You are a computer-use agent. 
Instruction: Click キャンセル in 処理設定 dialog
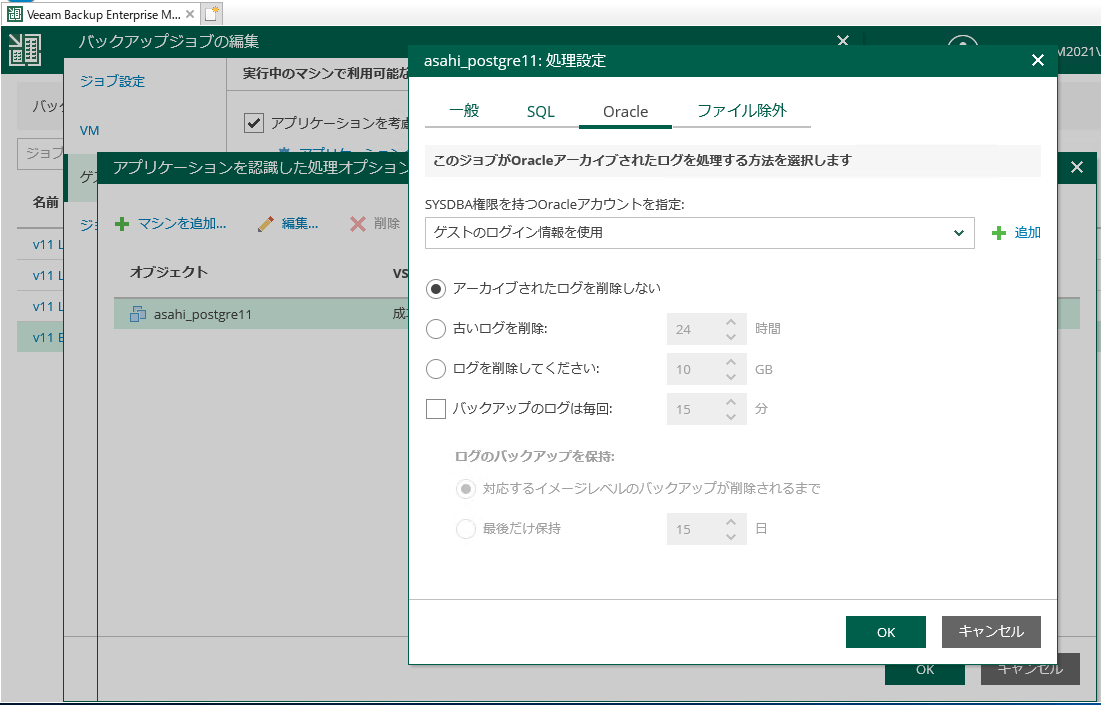point(991,632)
